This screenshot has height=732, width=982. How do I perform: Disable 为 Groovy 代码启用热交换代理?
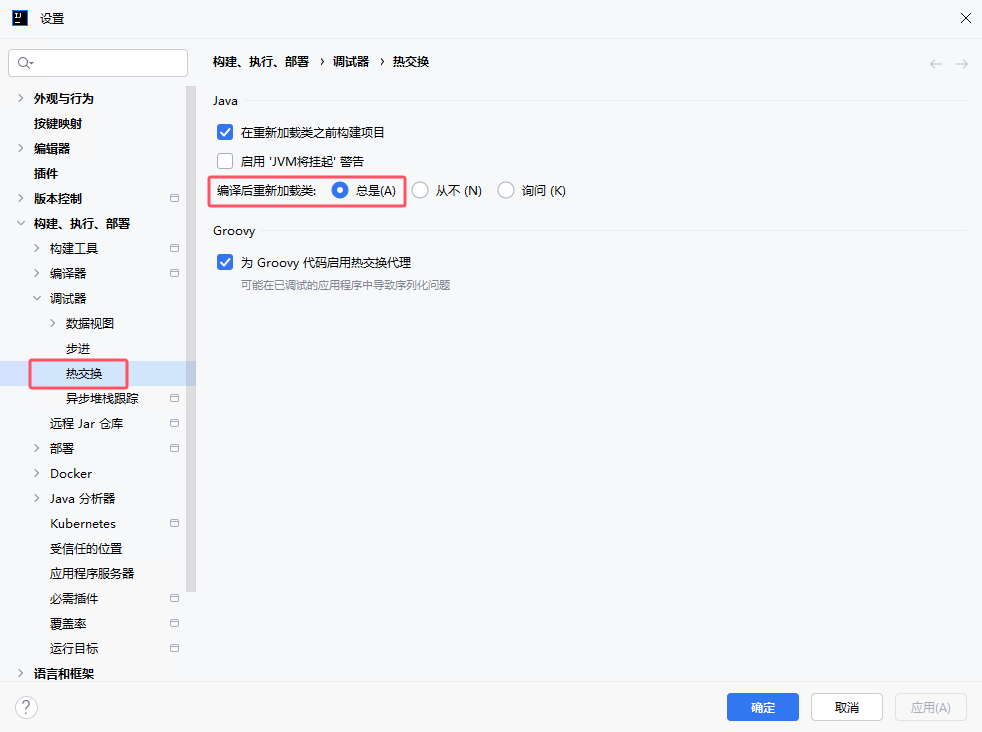click(224, 261)
